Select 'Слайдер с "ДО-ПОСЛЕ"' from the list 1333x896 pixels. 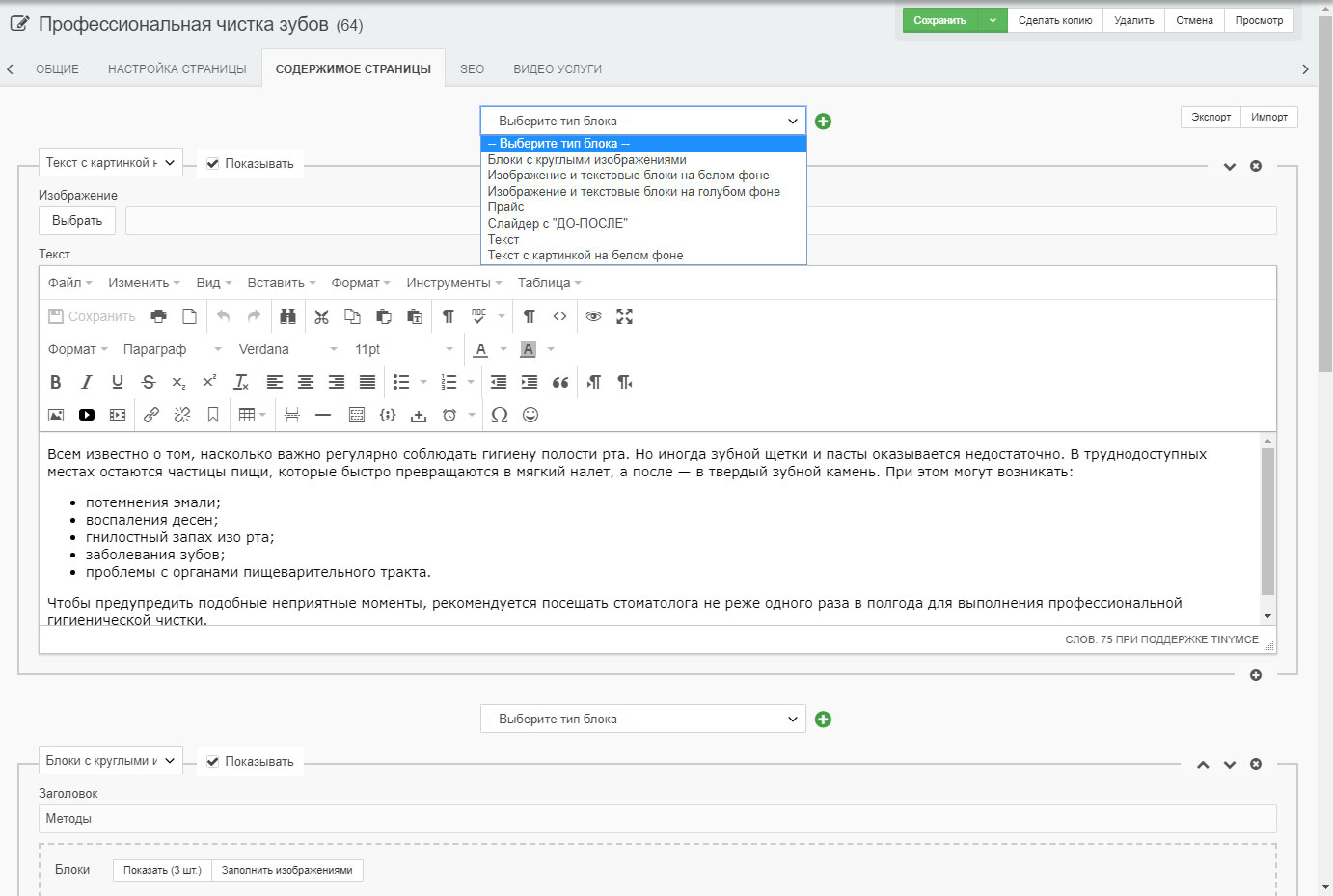(558, 223)
